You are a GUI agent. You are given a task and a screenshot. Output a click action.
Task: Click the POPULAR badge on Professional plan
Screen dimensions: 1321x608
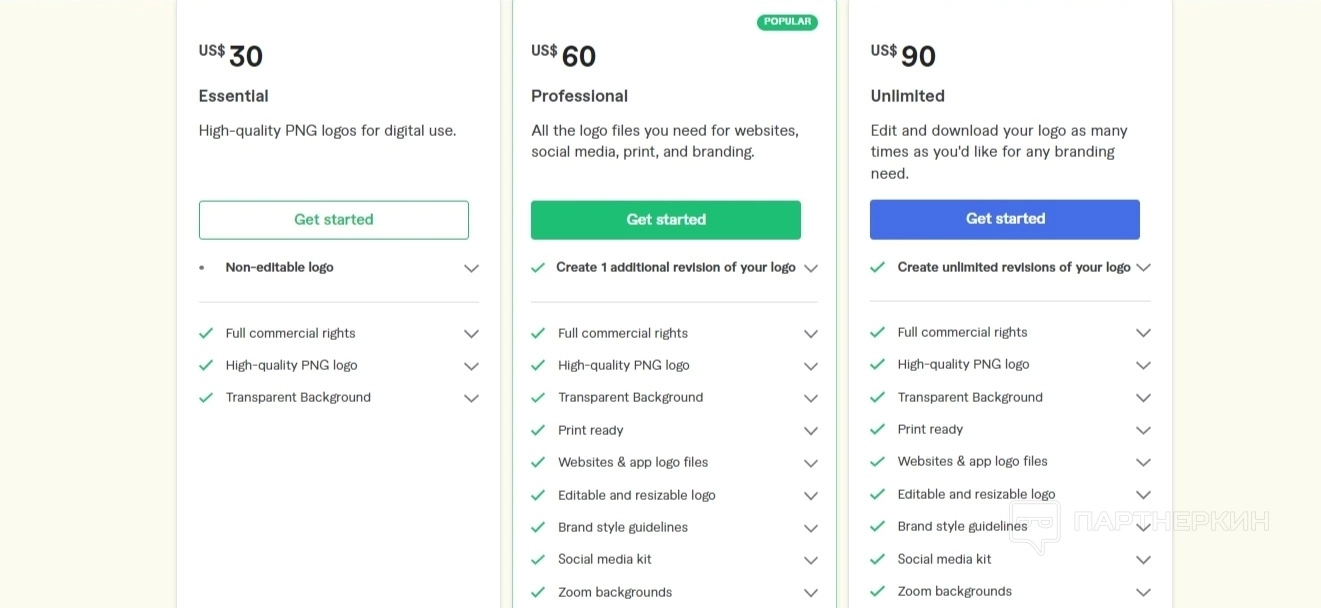[787, 22]
